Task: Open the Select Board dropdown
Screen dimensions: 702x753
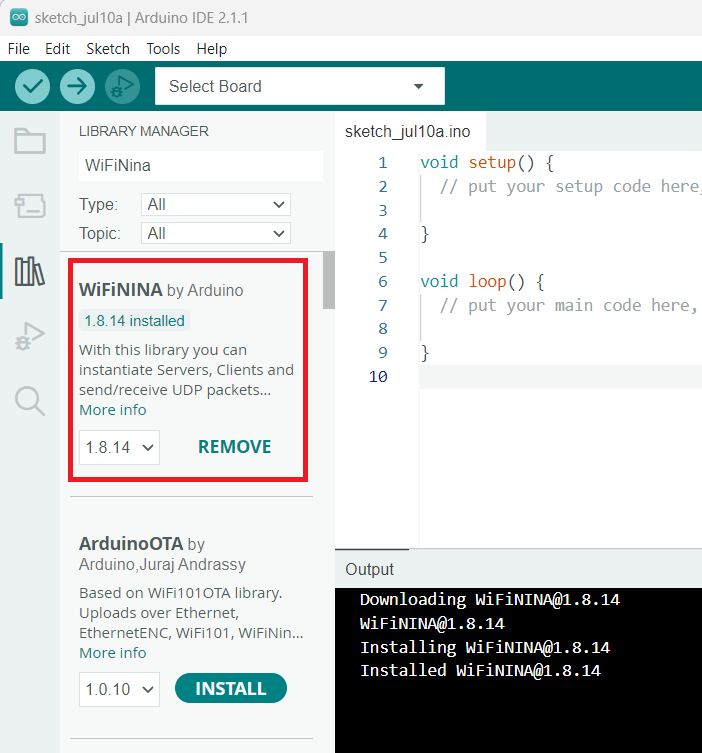Action: click(x=300, y=86)
